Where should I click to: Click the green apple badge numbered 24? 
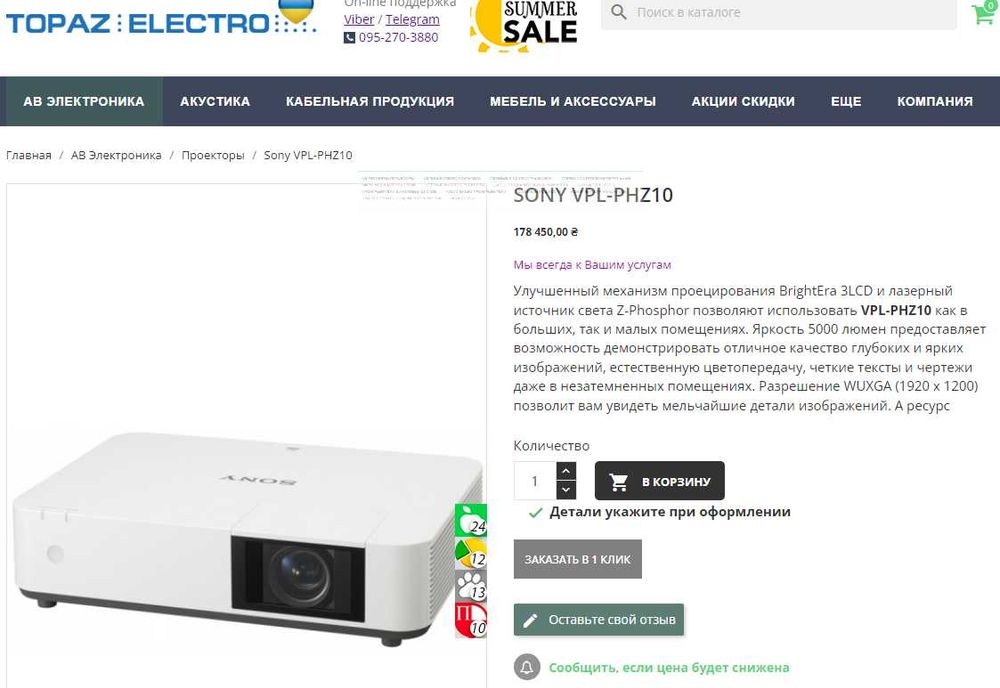tap(471, 520)
